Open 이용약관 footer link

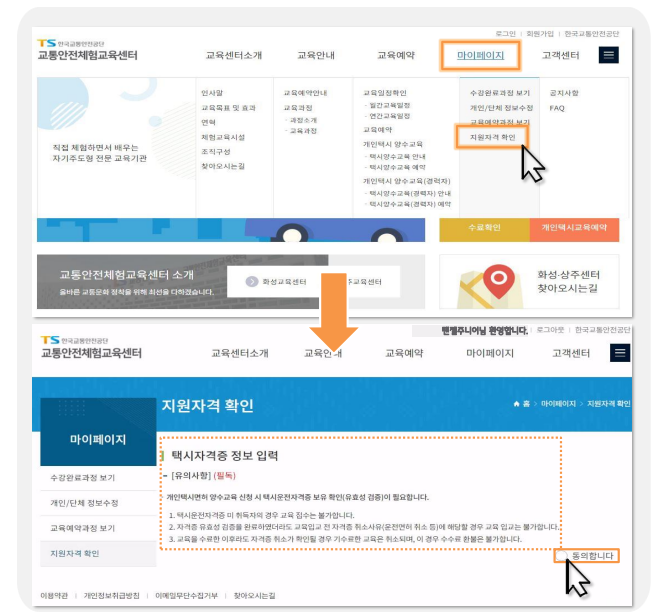click(54, 596)
